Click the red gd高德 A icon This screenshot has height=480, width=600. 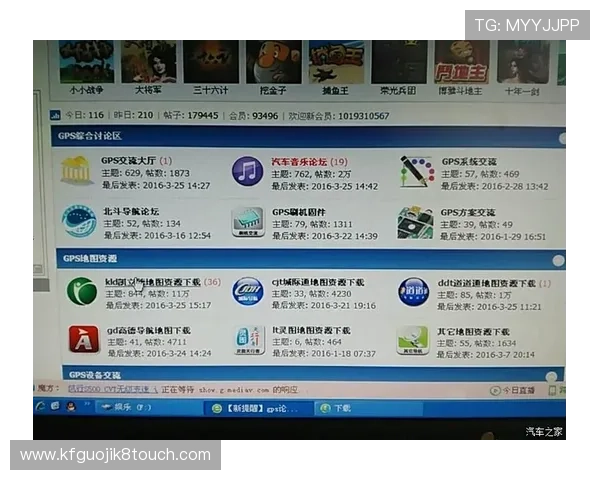[x=83, y=339]
